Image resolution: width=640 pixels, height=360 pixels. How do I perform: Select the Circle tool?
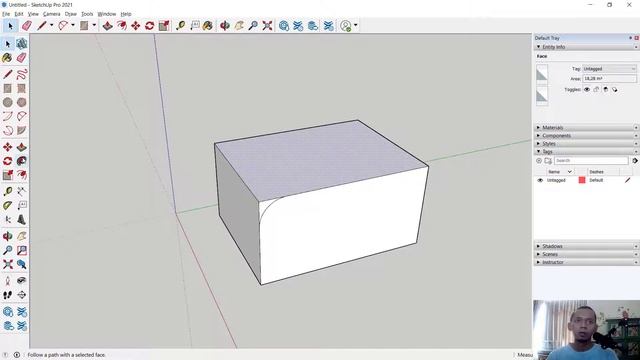click(7, 102)
